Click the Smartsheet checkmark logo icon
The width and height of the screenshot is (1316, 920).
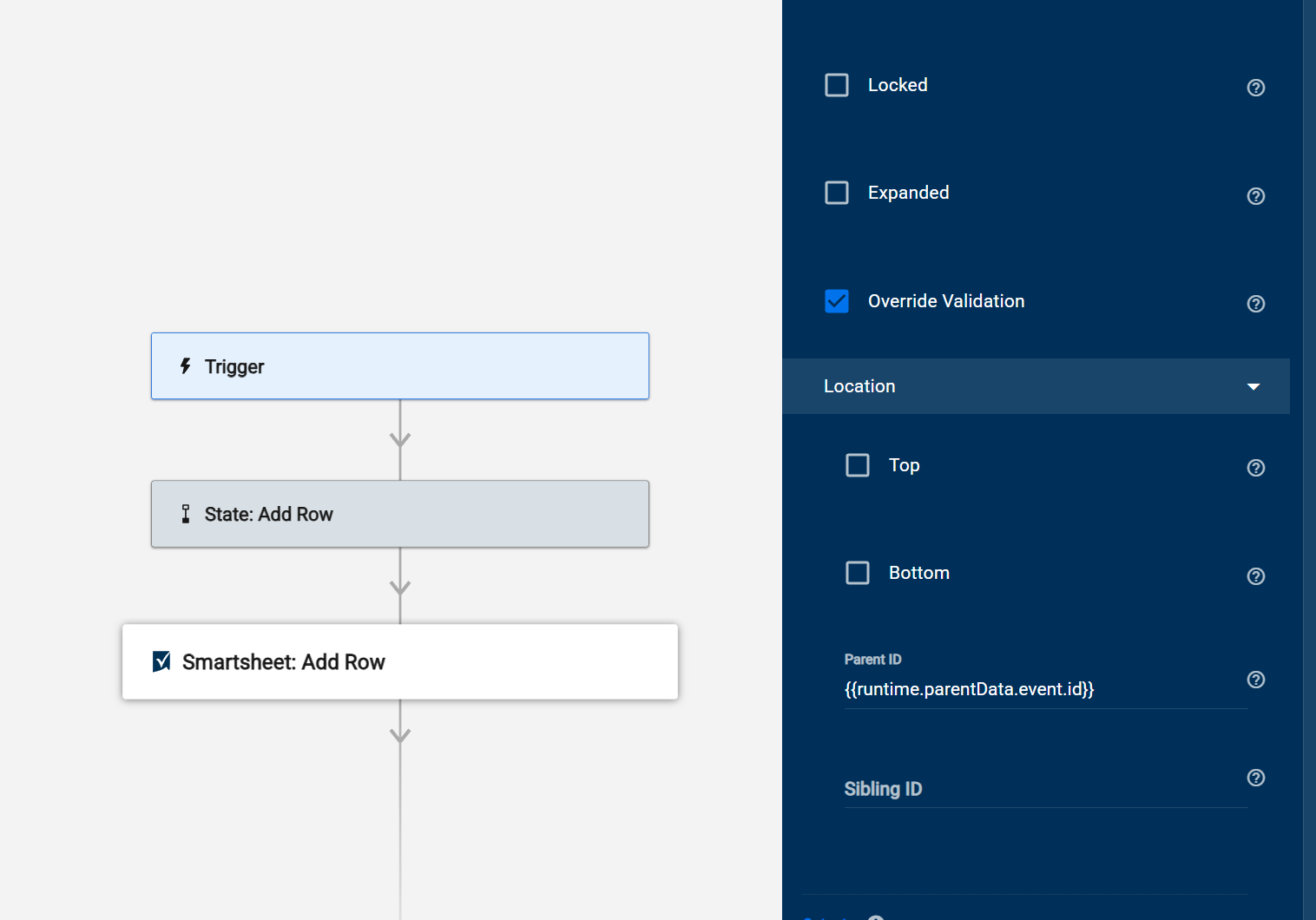[x=161, y=662]
